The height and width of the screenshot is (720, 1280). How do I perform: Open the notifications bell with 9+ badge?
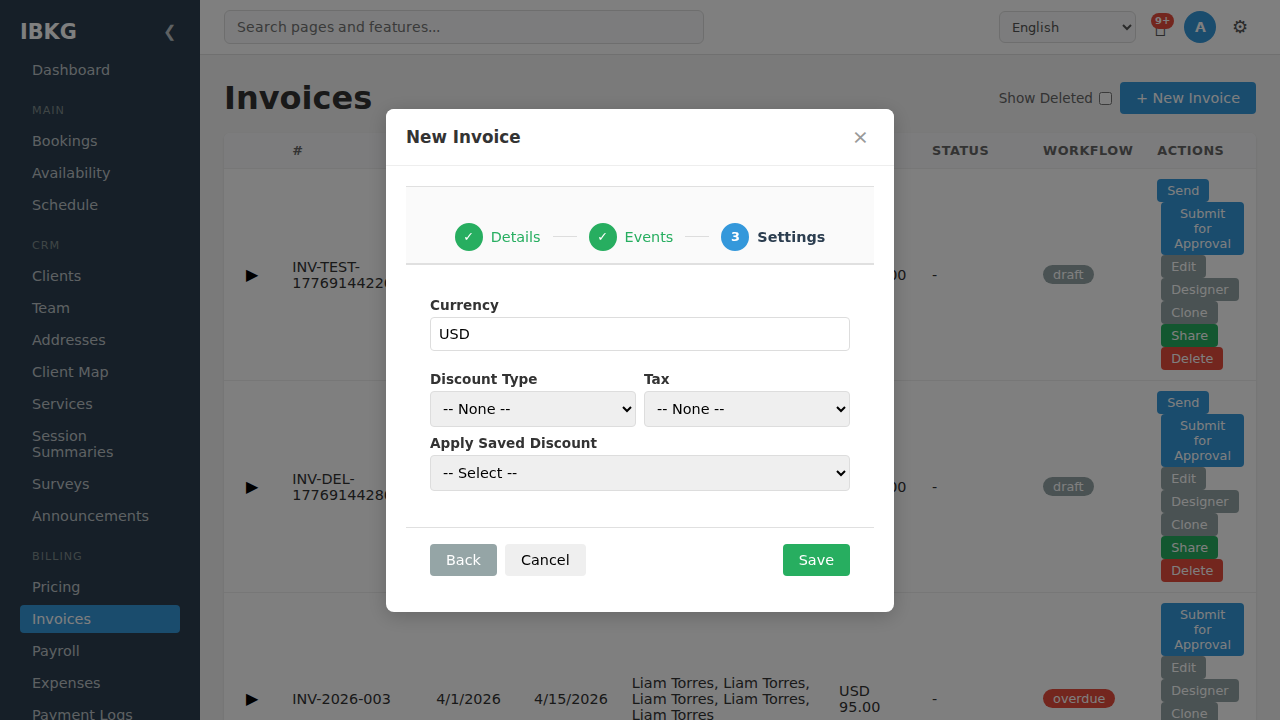(1160, 27)
